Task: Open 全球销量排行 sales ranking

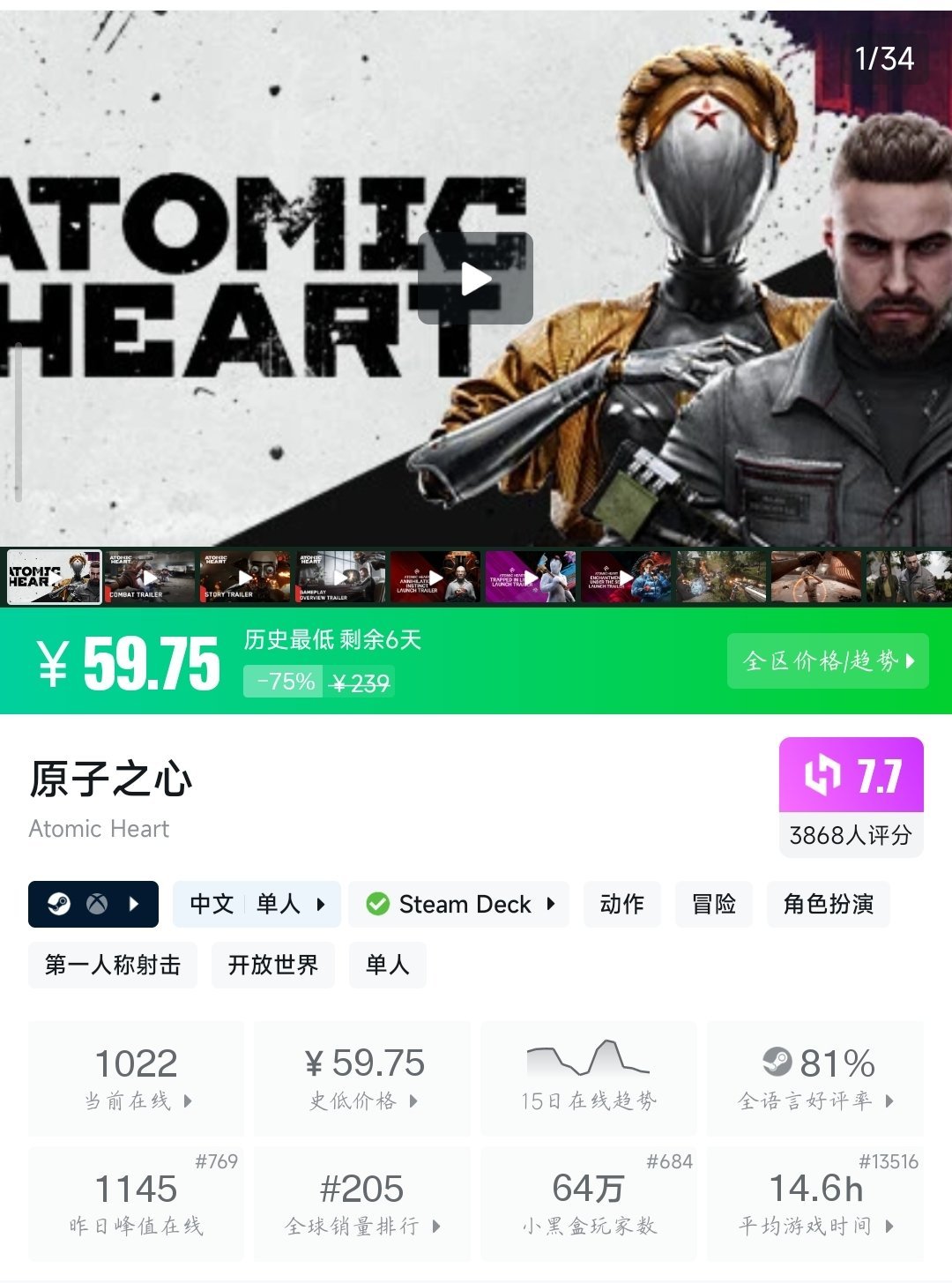Action: [x=362, y=1203]
